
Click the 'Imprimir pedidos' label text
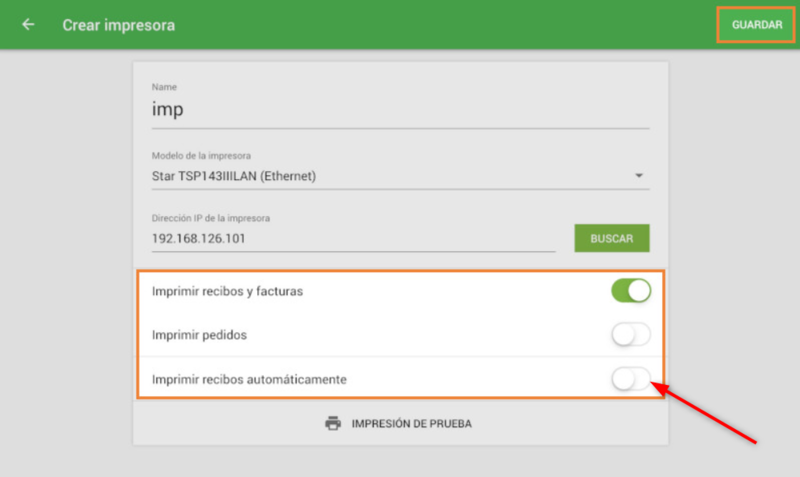199,335
